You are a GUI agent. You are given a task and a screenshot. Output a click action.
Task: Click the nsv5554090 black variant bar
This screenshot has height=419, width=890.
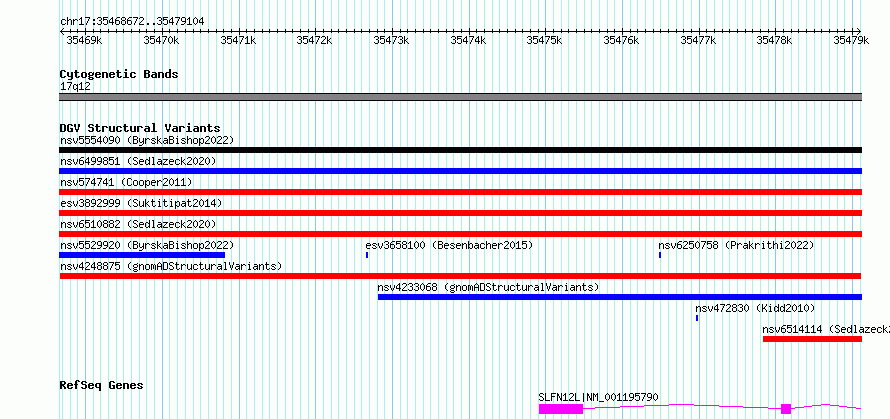[x=460, y=150]
